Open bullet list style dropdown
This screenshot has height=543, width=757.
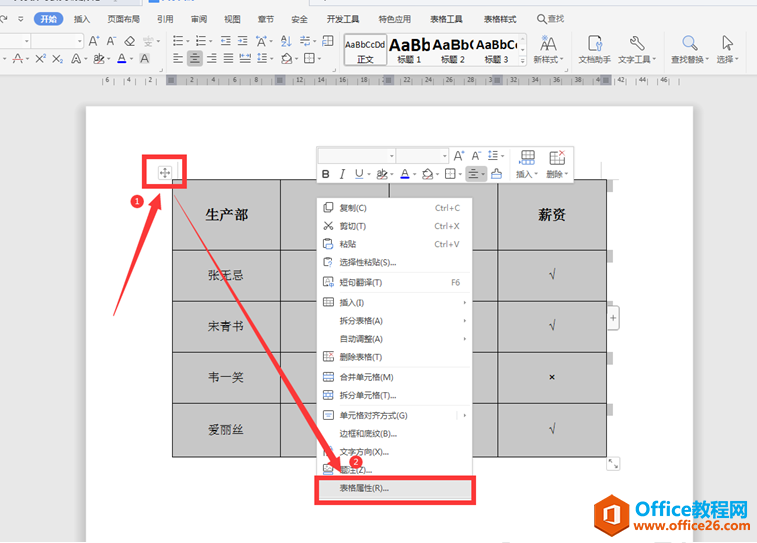click(x=188, y=42)
